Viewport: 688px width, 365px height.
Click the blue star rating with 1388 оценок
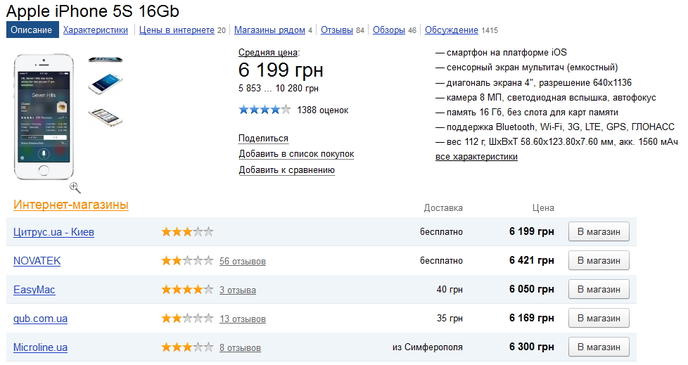(264, 110)
